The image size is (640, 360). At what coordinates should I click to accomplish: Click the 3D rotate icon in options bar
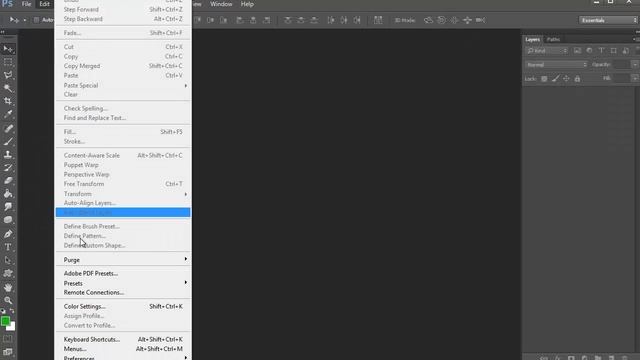click(428, 20)
